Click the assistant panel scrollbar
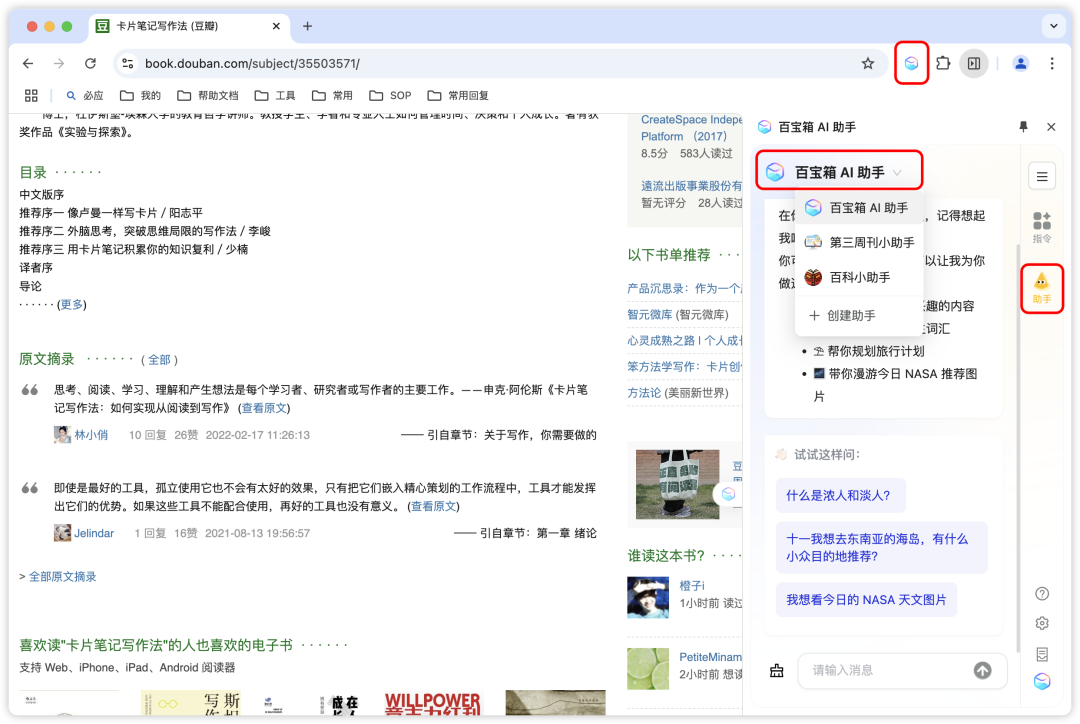This screenshot has width=1080, height=724. pyautogui.click(x=1018, y=448)
